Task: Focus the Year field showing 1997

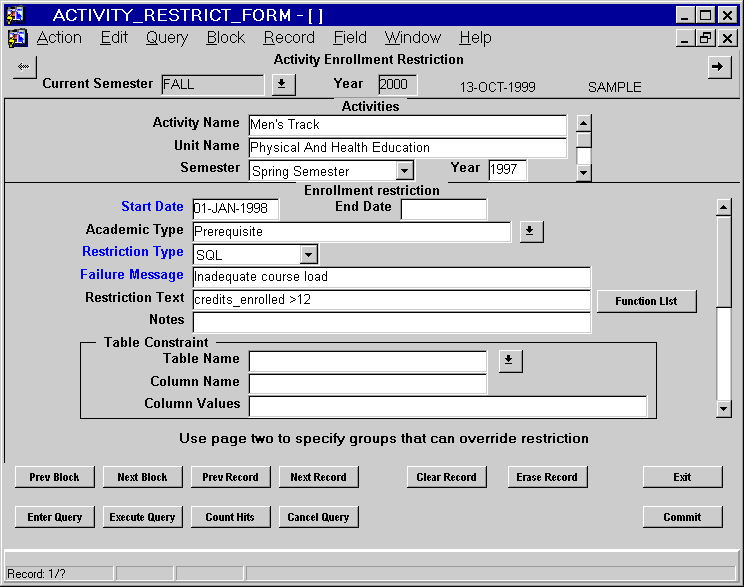Action: pyautogui.click(x=507, y=170)
